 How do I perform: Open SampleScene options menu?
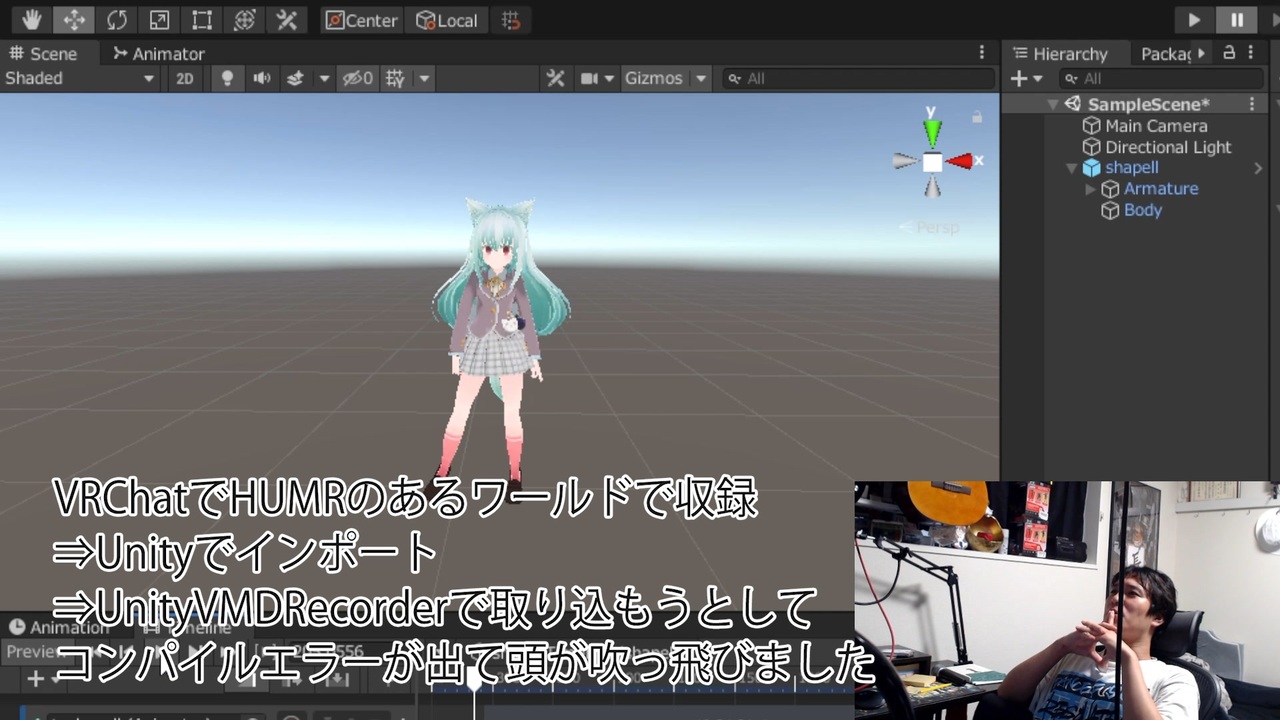pyautogui.click(x=1252, y=104)
